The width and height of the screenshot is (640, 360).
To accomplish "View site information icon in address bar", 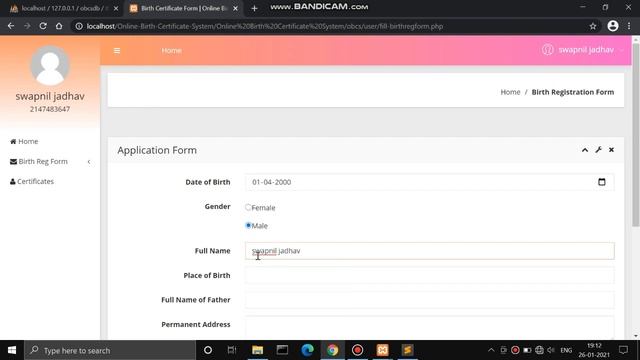I will [79, 26].
